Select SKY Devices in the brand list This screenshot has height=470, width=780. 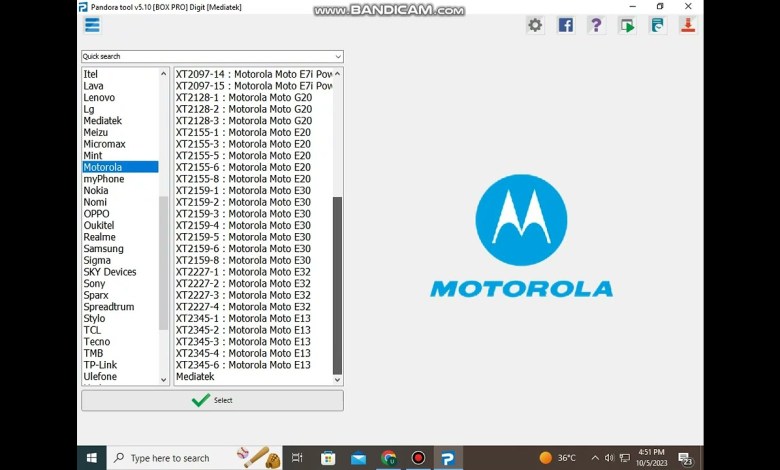point(109,272)
